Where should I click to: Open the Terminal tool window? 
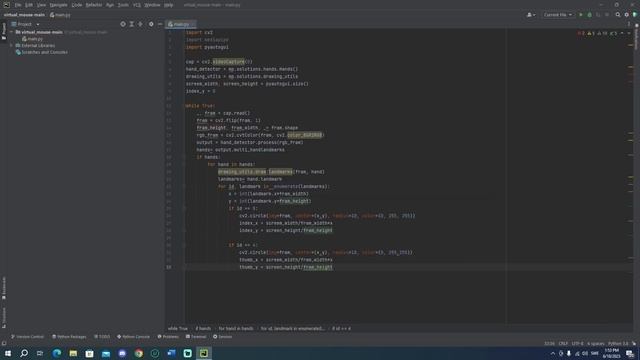click(196, 337)
